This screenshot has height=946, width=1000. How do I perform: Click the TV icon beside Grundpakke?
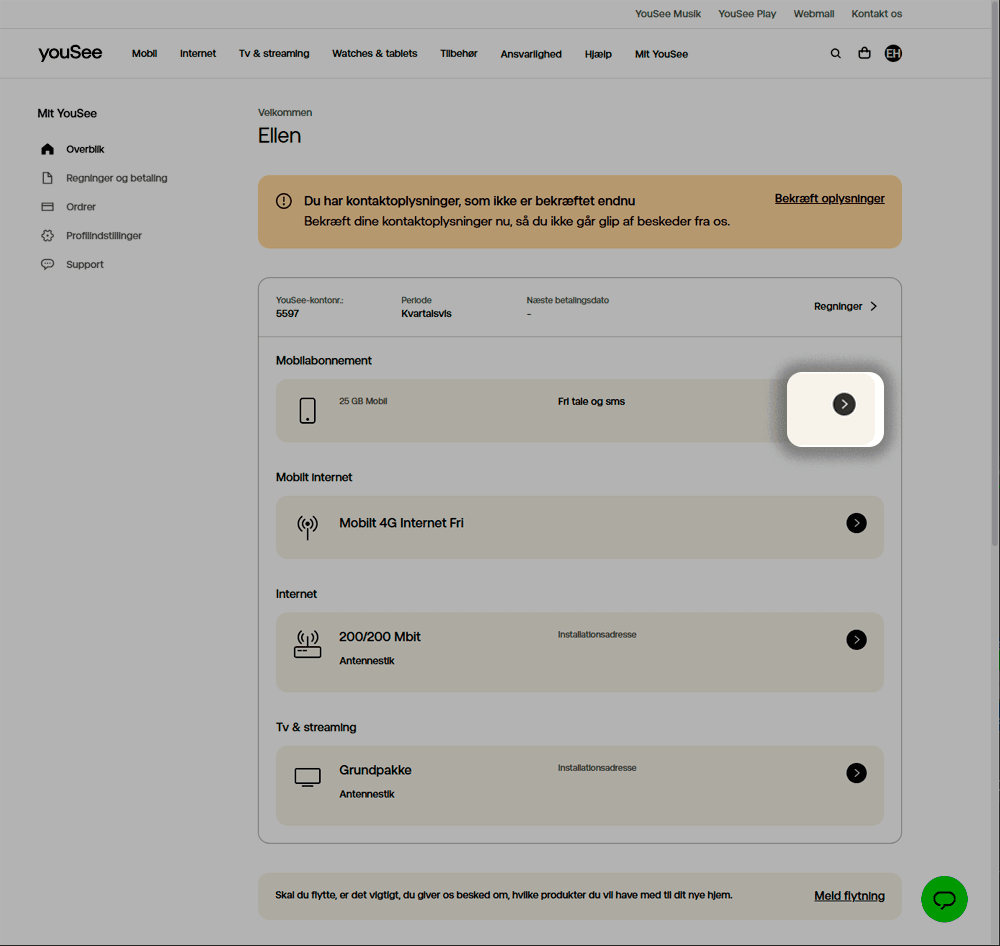[307, 777]
